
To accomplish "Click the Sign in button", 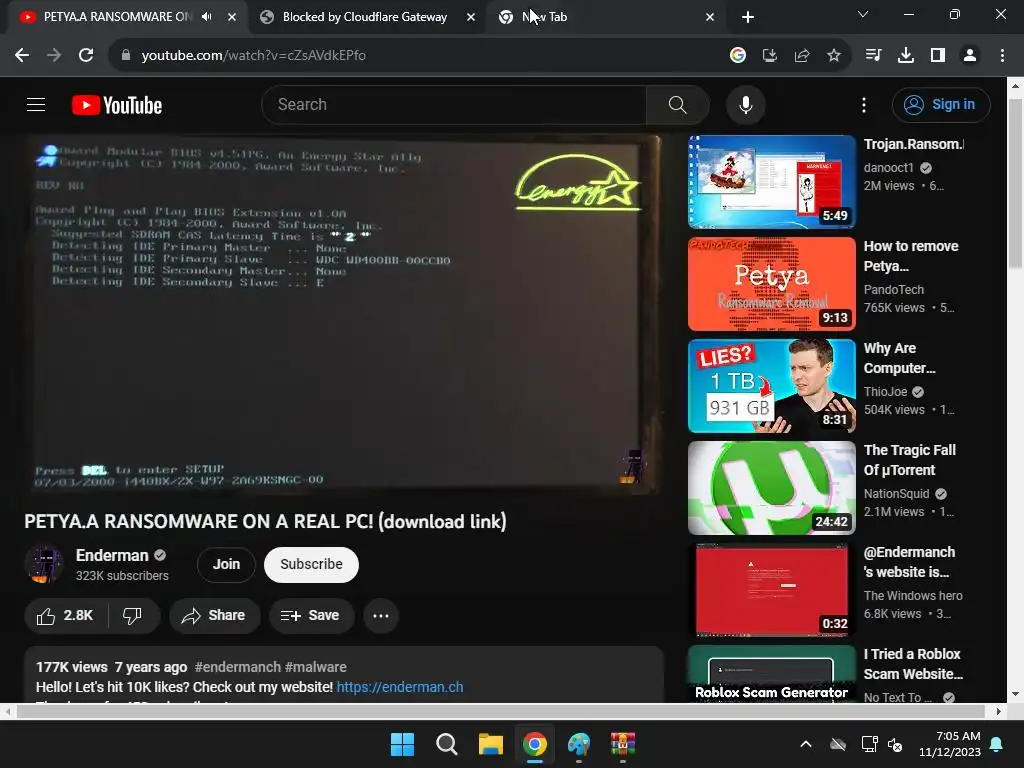I will [x=941, y=104].
